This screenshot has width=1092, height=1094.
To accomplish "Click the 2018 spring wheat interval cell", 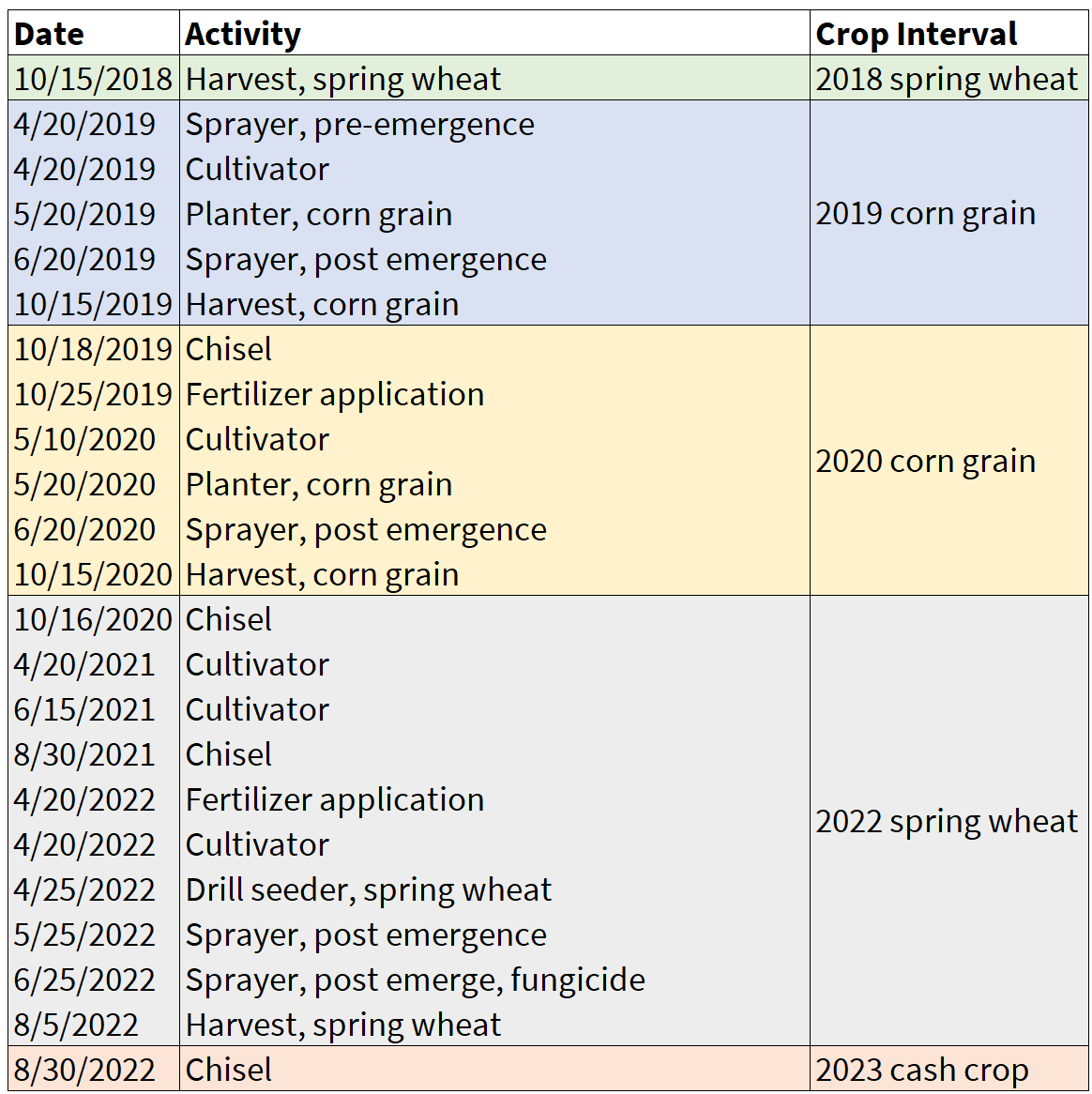I will [947, 79].
